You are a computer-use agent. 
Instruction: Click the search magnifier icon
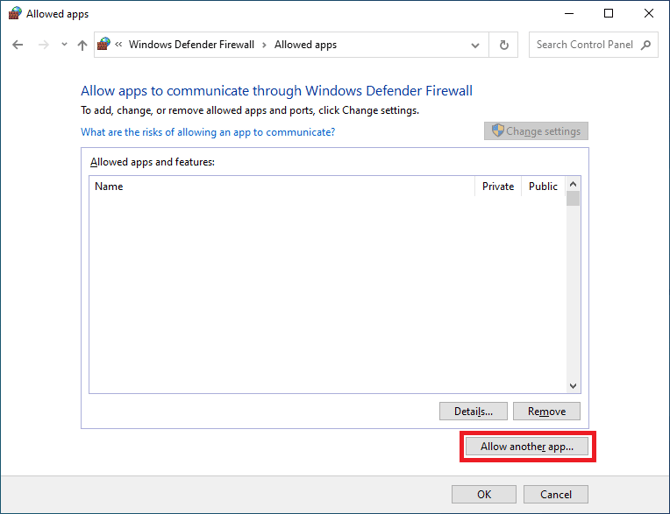(x=646, y=44)
